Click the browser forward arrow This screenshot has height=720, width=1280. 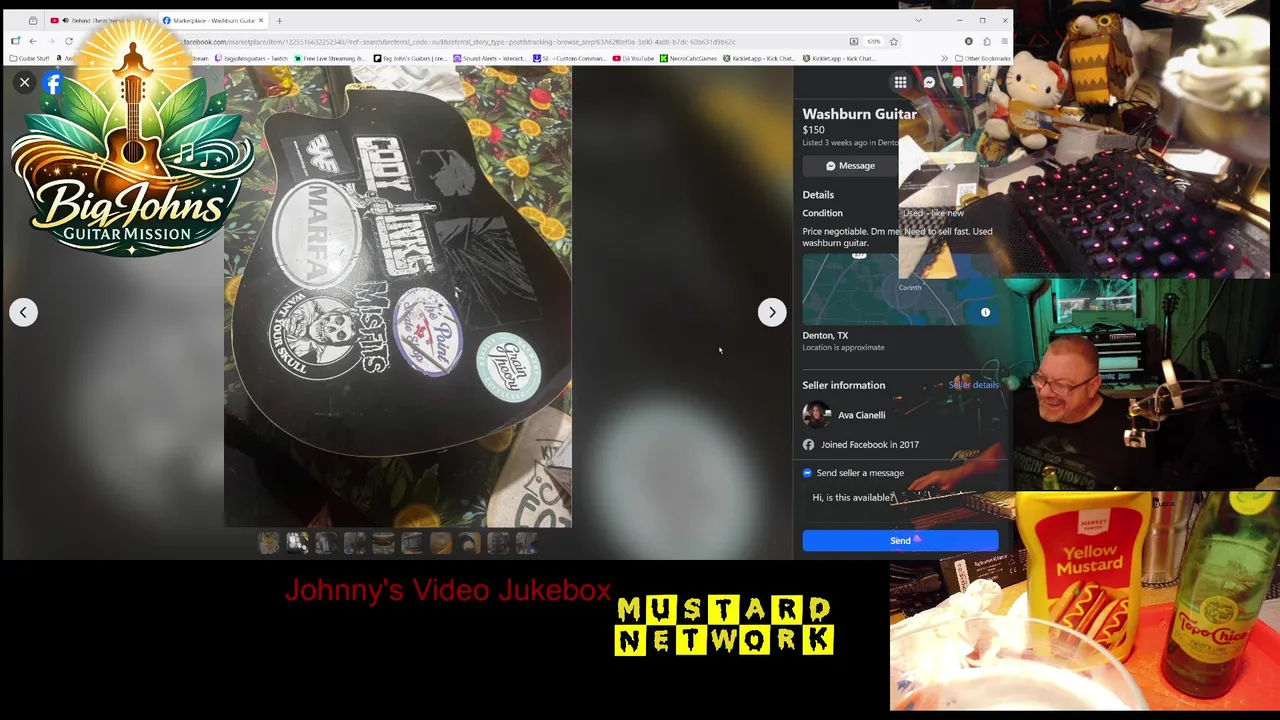click(x=51, y=41)
